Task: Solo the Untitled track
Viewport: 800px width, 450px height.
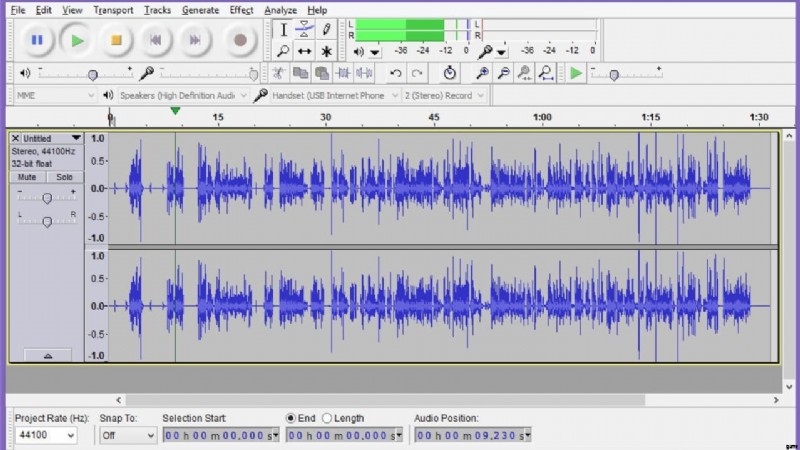Action: coord(64,176)
